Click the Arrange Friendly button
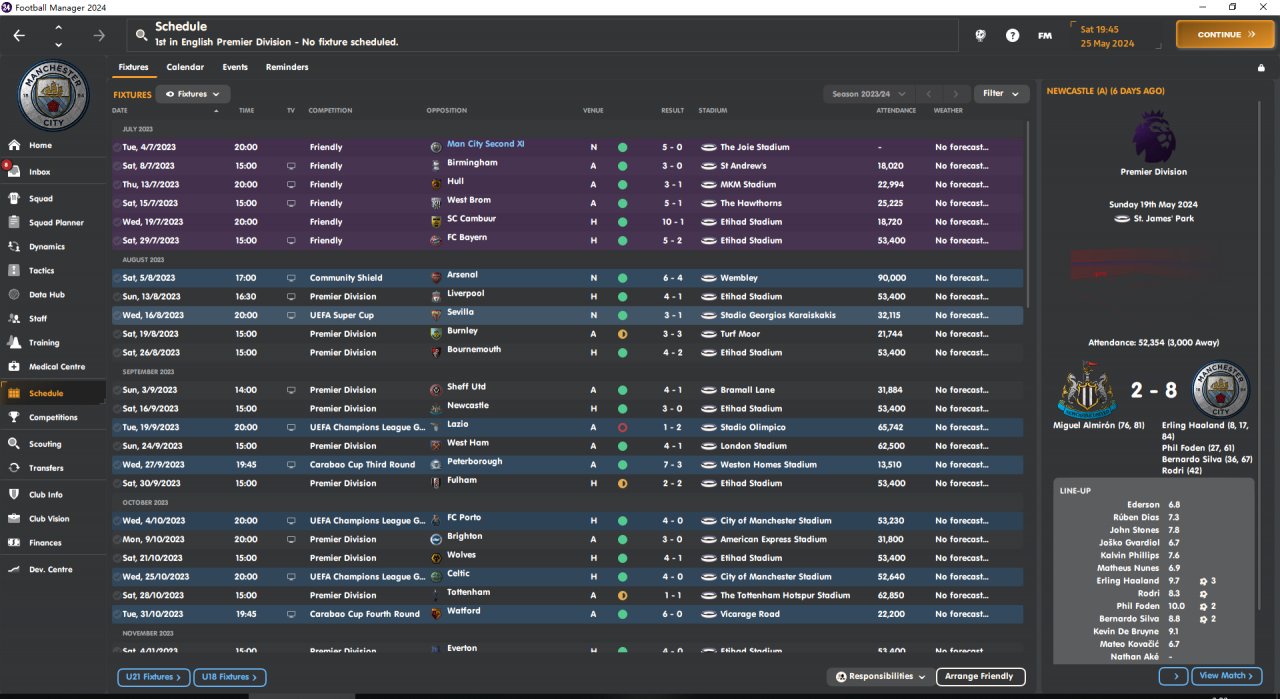This screenshot has width=1280, height=699. pyautogui.click(x=980, y=677)
